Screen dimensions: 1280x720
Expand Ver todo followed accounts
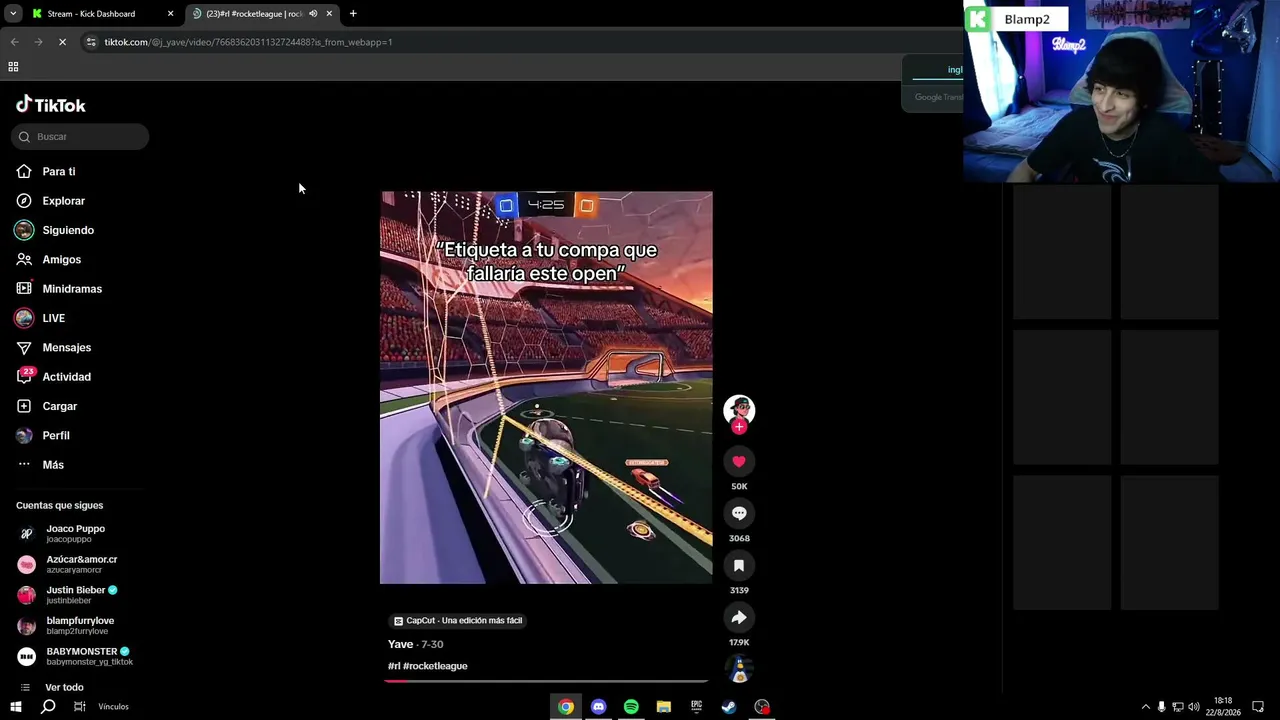pos(64,688)
